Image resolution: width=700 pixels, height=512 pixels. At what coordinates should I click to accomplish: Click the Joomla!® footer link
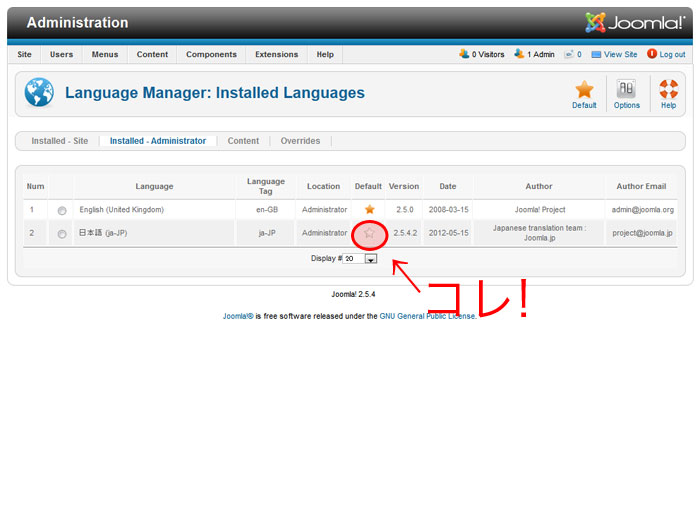(237, 316)
